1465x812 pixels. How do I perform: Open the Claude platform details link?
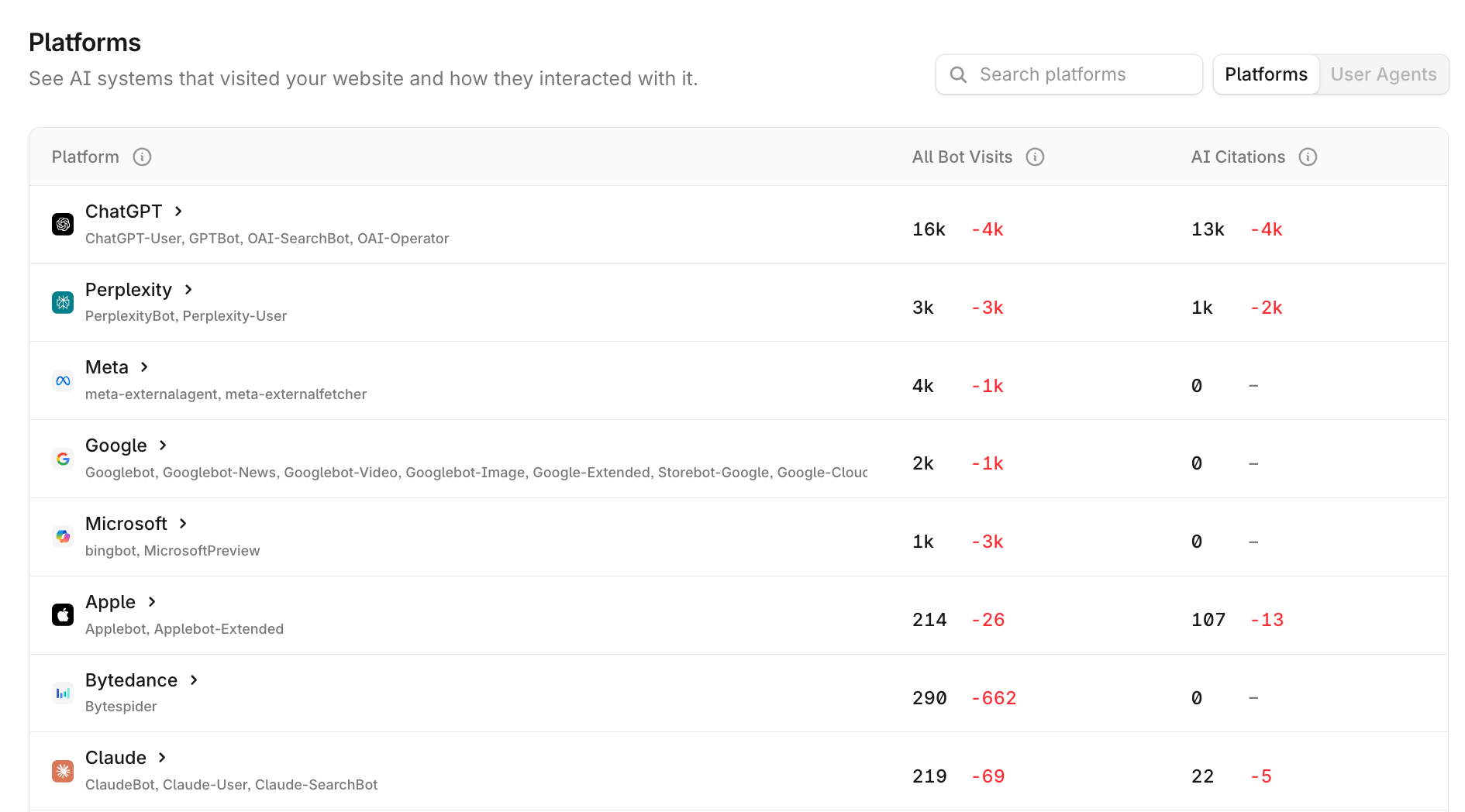pyautogui.click(x=115, y=758)
